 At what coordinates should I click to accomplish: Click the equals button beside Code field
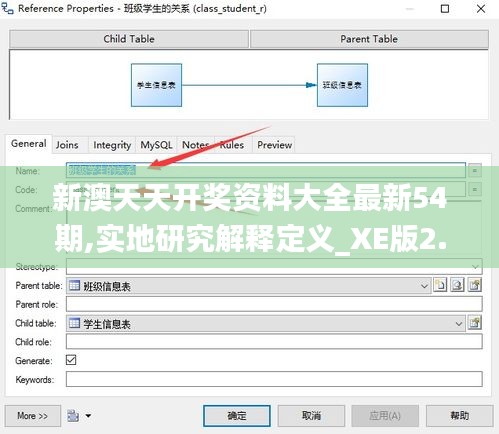click(475, 189)
